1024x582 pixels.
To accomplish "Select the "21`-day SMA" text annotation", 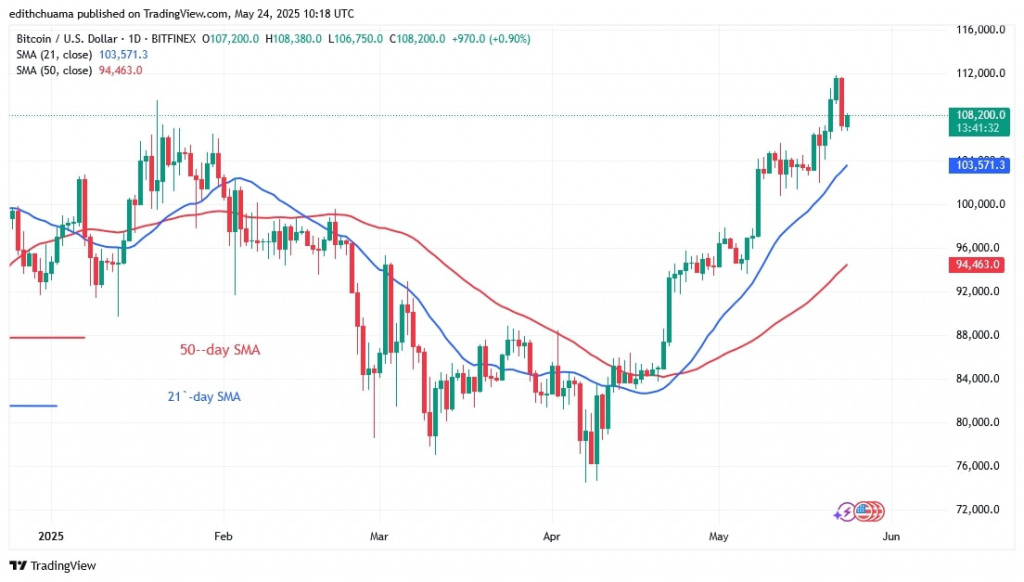I will click(x=204, y=397).
